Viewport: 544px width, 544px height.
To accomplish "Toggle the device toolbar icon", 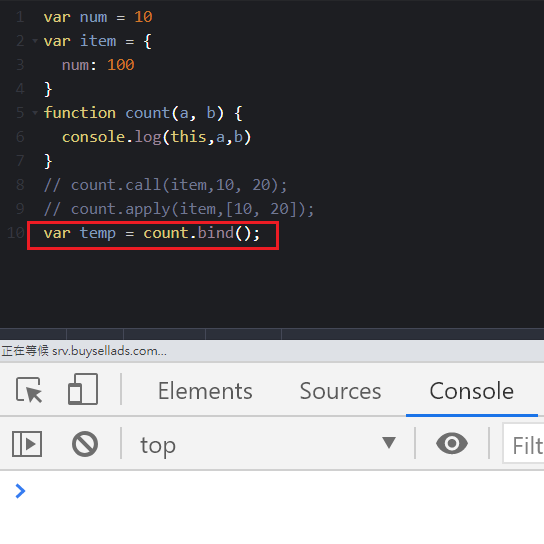I will pyautogui.click(x=83, y=389).
